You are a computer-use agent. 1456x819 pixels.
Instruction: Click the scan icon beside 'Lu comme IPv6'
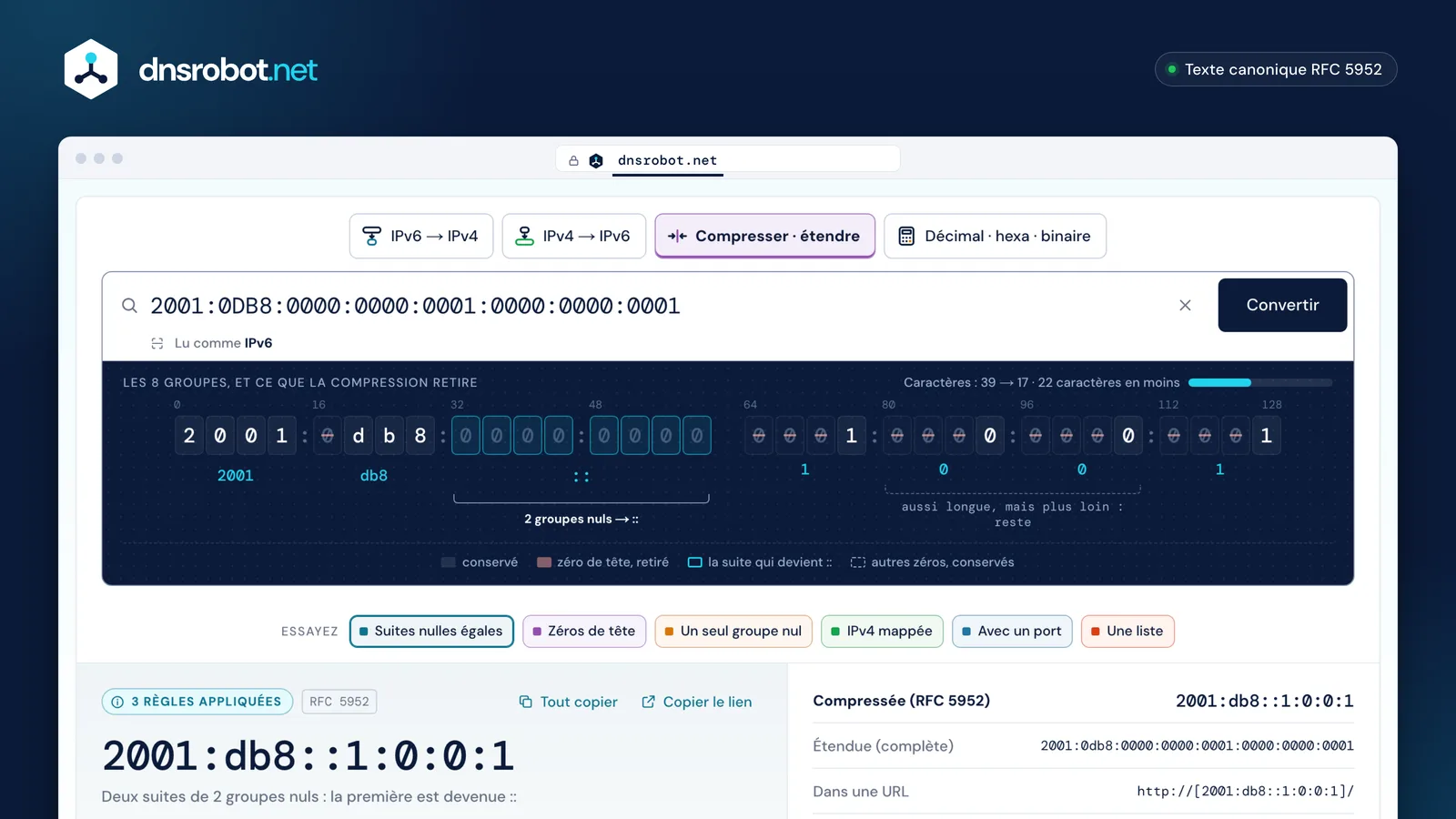point(157,343)
